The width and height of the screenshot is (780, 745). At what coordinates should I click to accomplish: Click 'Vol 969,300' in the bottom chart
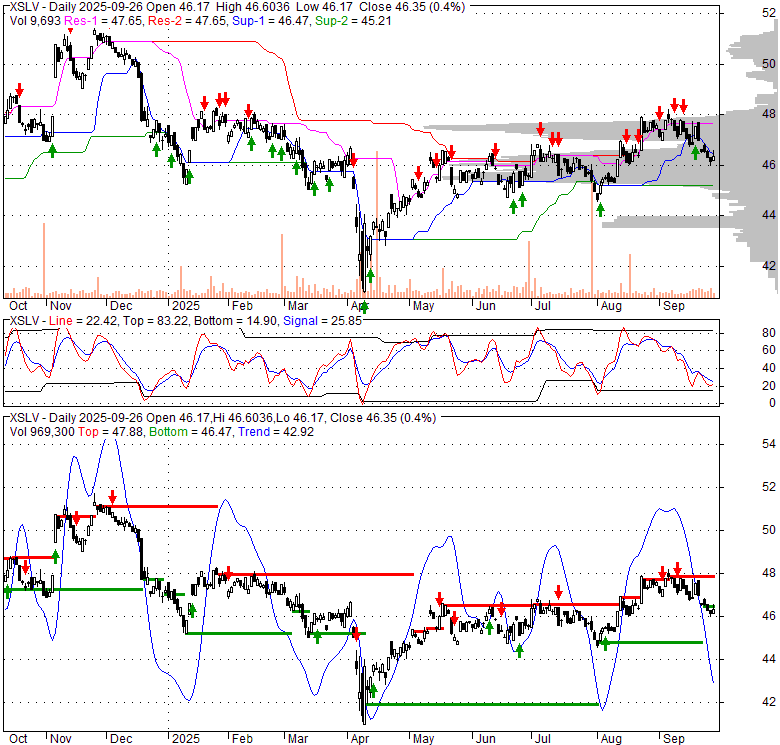point(42,432)
